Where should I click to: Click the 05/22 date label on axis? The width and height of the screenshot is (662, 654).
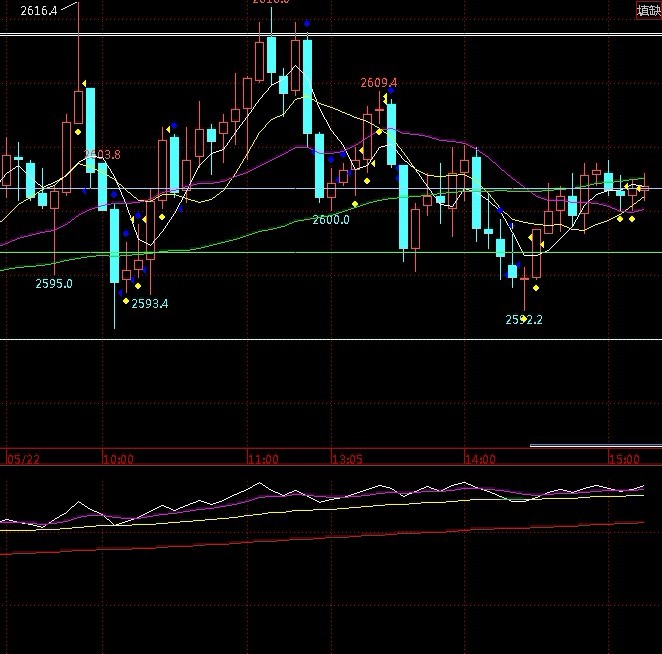22,459
